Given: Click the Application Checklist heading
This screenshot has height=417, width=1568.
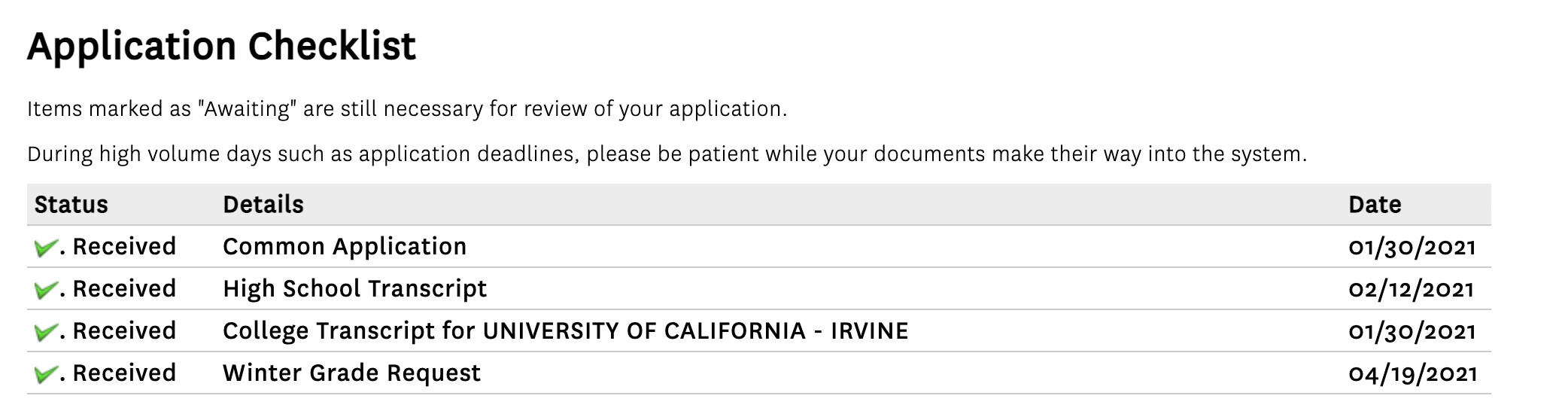Looking at the screenshot, I should 221,47.
